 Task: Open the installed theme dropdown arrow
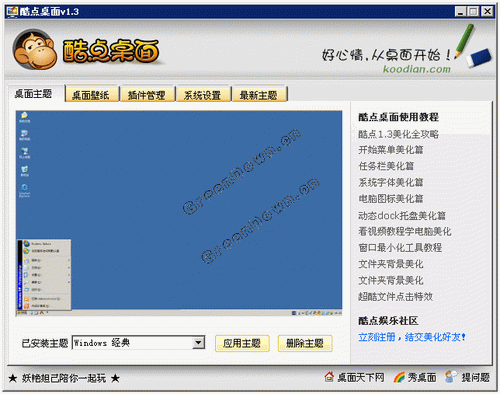199,343
